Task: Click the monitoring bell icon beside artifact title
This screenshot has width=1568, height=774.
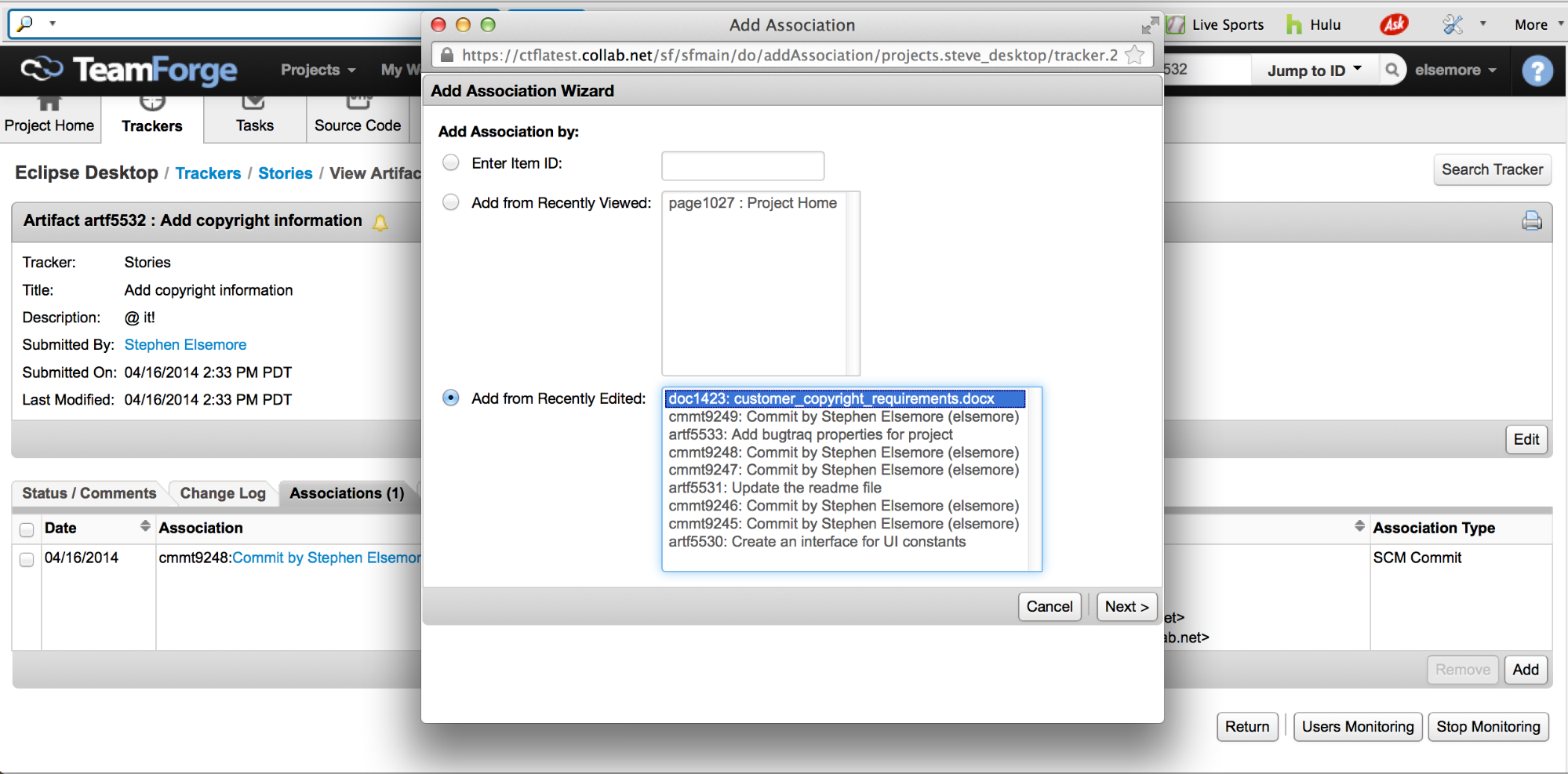Action: pos(380,223)
